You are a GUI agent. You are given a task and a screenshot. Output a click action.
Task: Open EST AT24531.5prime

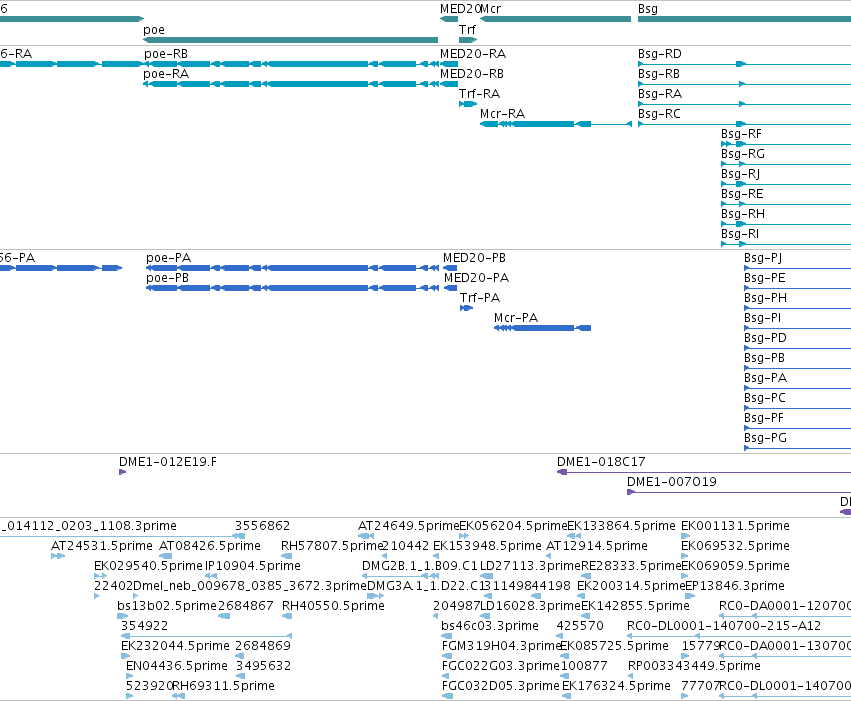click(x=102, y=546)
